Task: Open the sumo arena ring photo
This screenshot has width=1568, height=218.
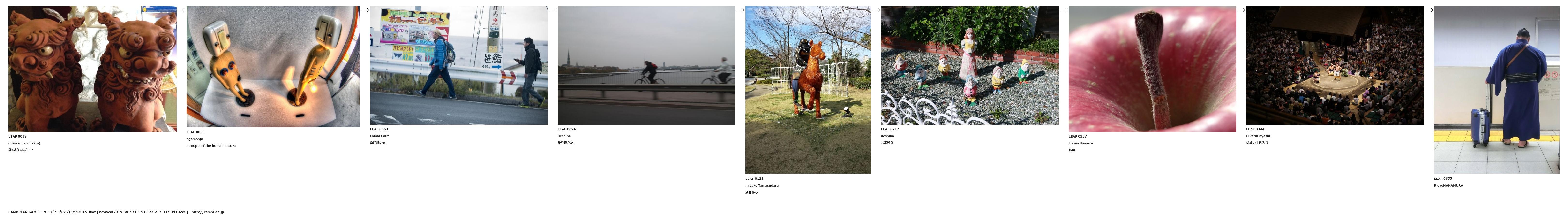Action: (1335, 65)
